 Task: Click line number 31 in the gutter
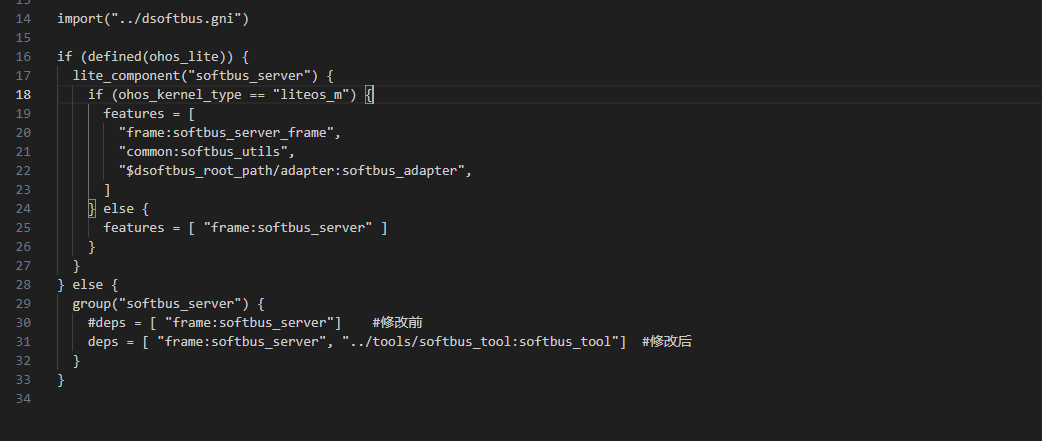(23, 341)
